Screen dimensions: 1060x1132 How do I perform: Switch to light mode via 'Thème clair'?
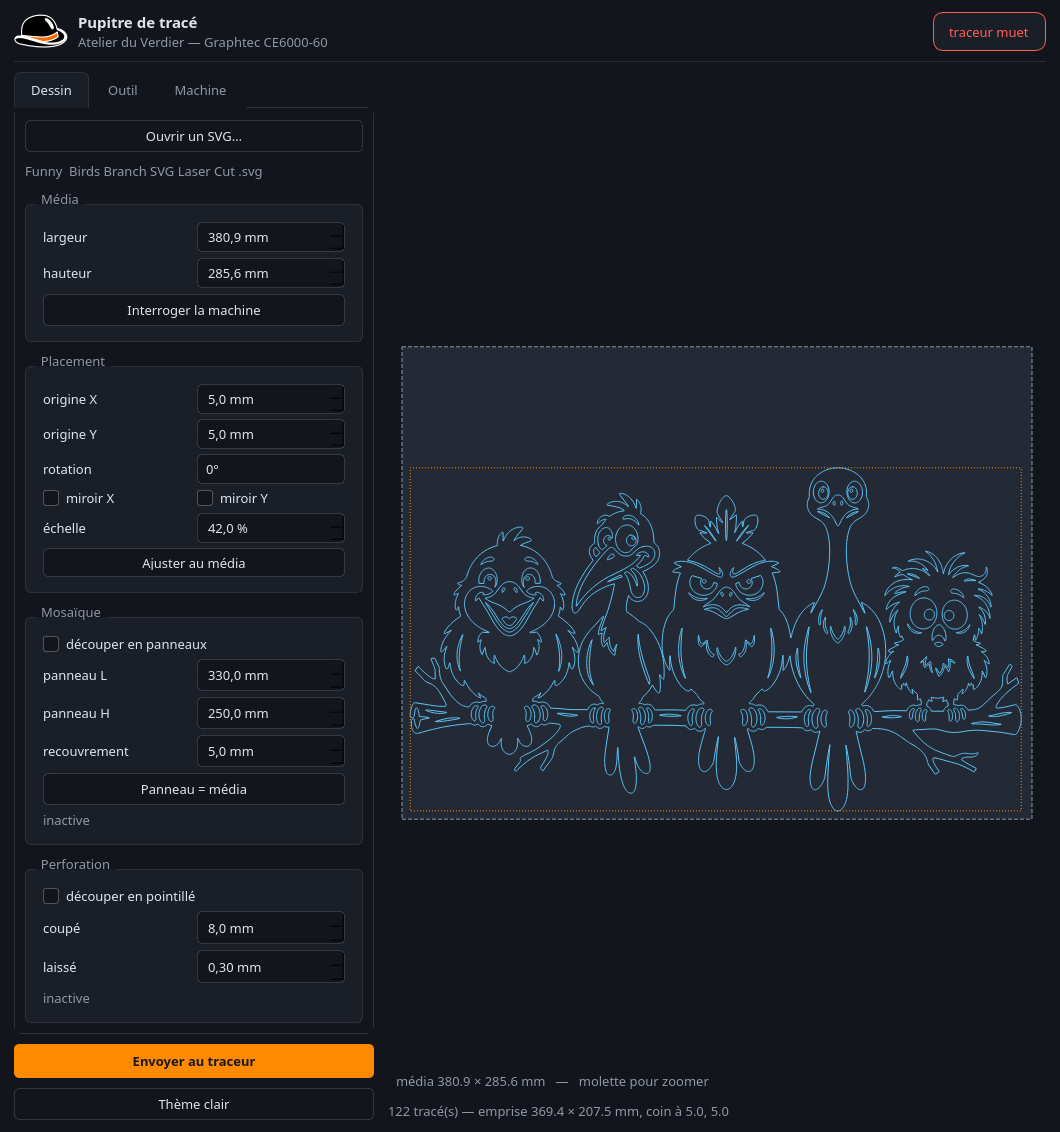[194, 1104]
